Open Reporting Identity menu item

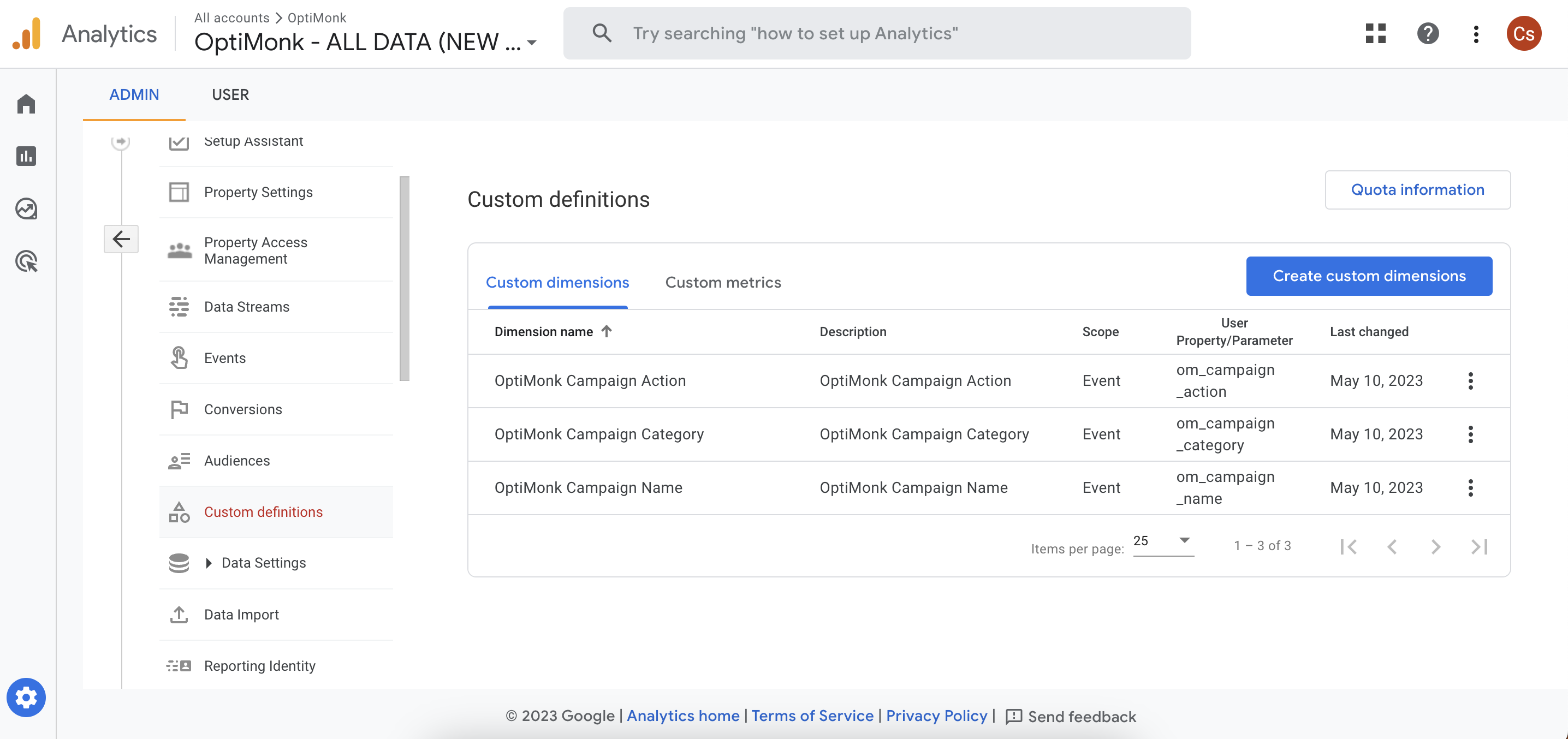pyautogui.click(x=276, y=666)
